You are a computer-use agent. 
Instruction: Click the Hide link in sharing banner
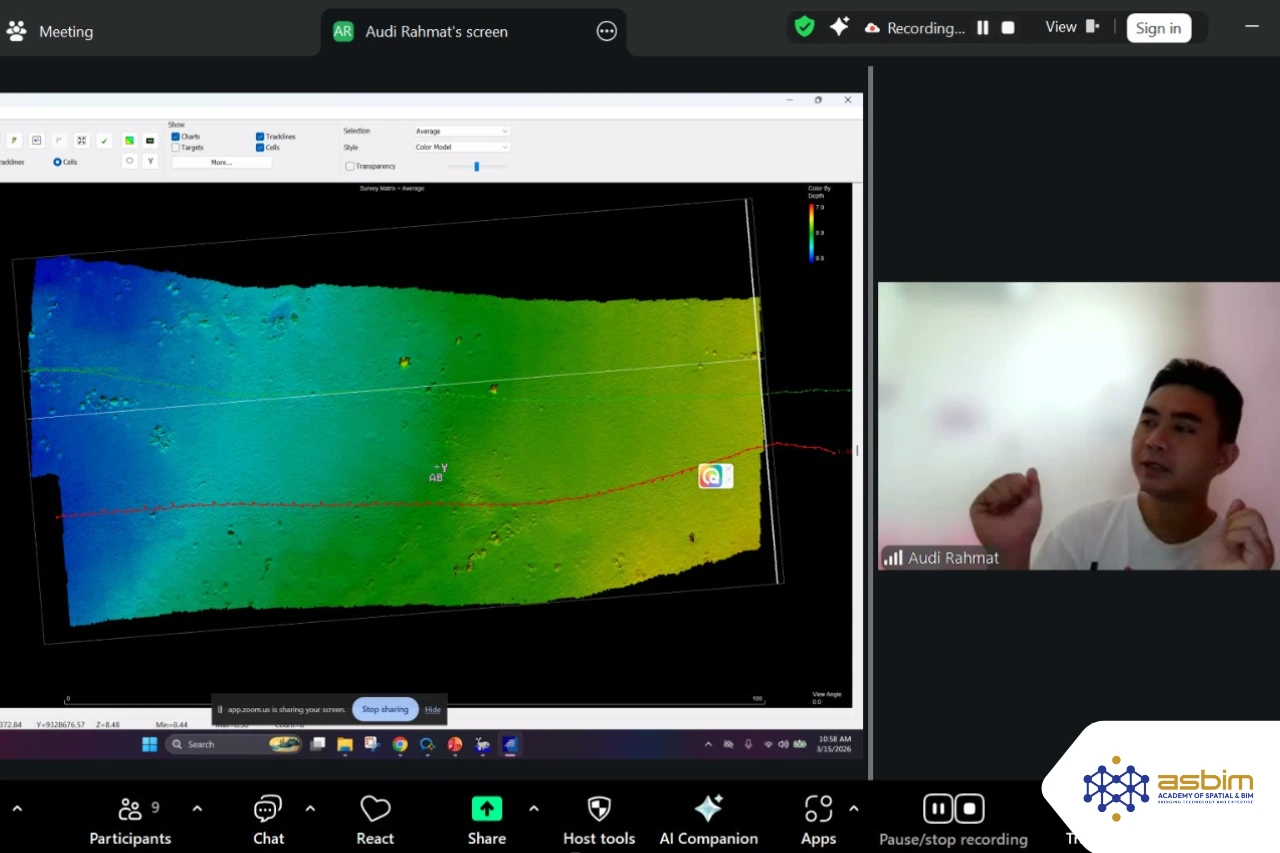coord(432,709)
